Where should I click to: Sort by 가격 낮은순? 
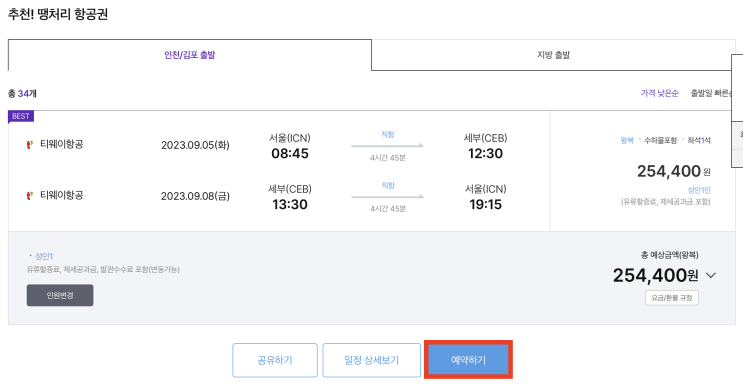click(x=660, y=93)
